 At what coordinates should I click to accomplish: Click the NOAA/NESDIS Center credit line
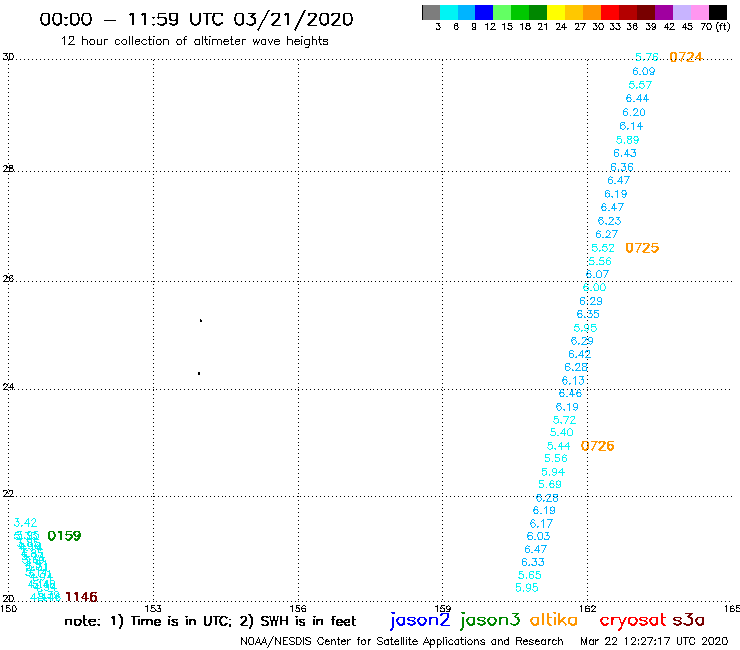(x=402, y=641)
